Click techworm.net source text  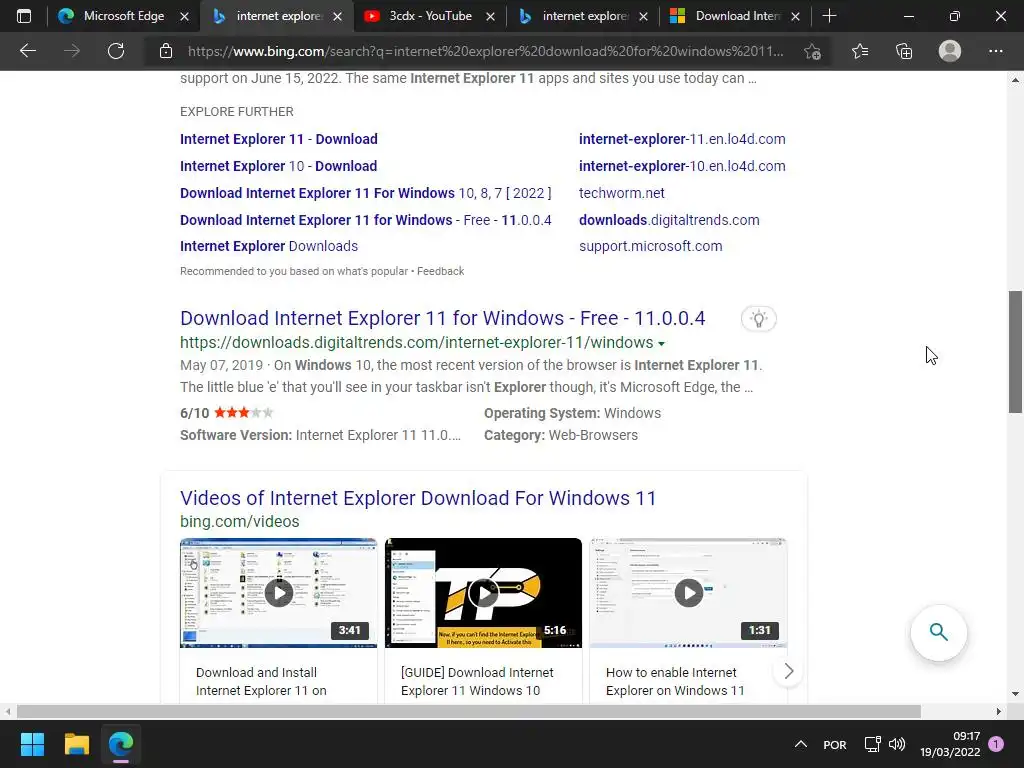click(x=622, y=193)
